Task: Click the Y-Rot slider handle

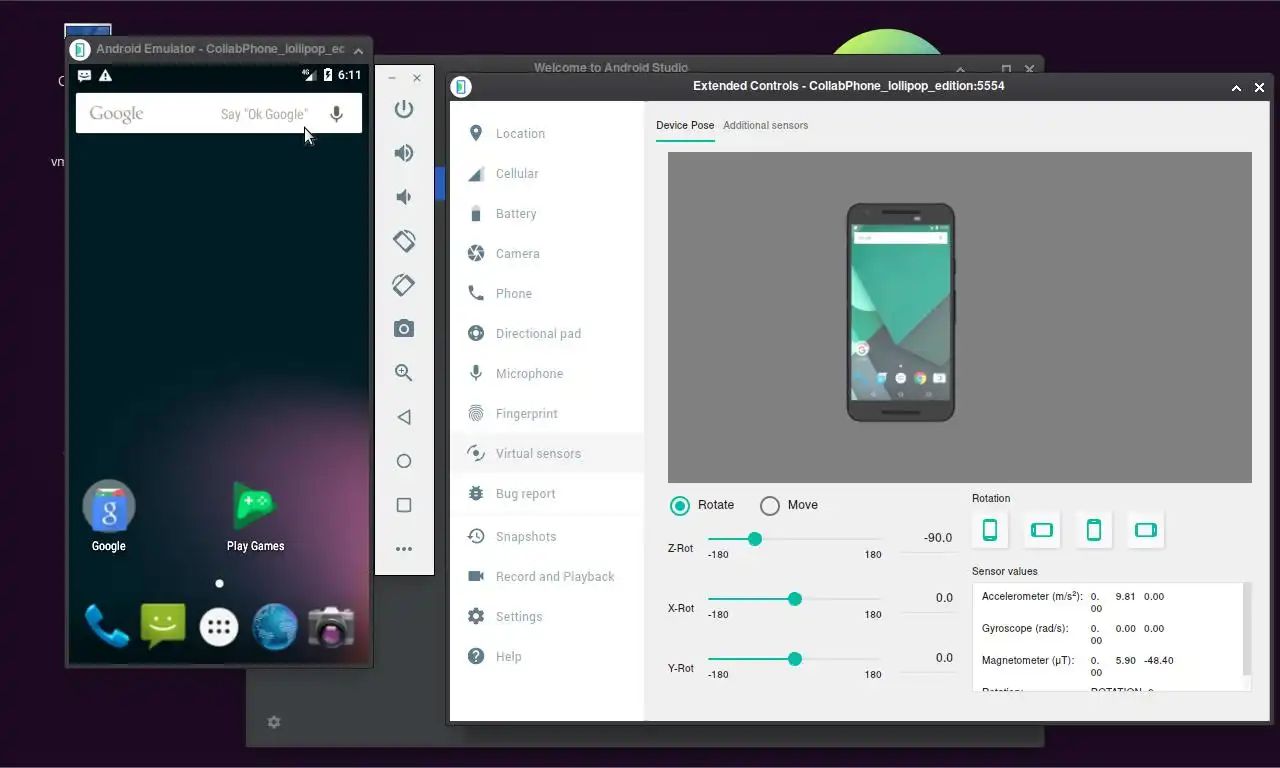Action: point(795,659)
